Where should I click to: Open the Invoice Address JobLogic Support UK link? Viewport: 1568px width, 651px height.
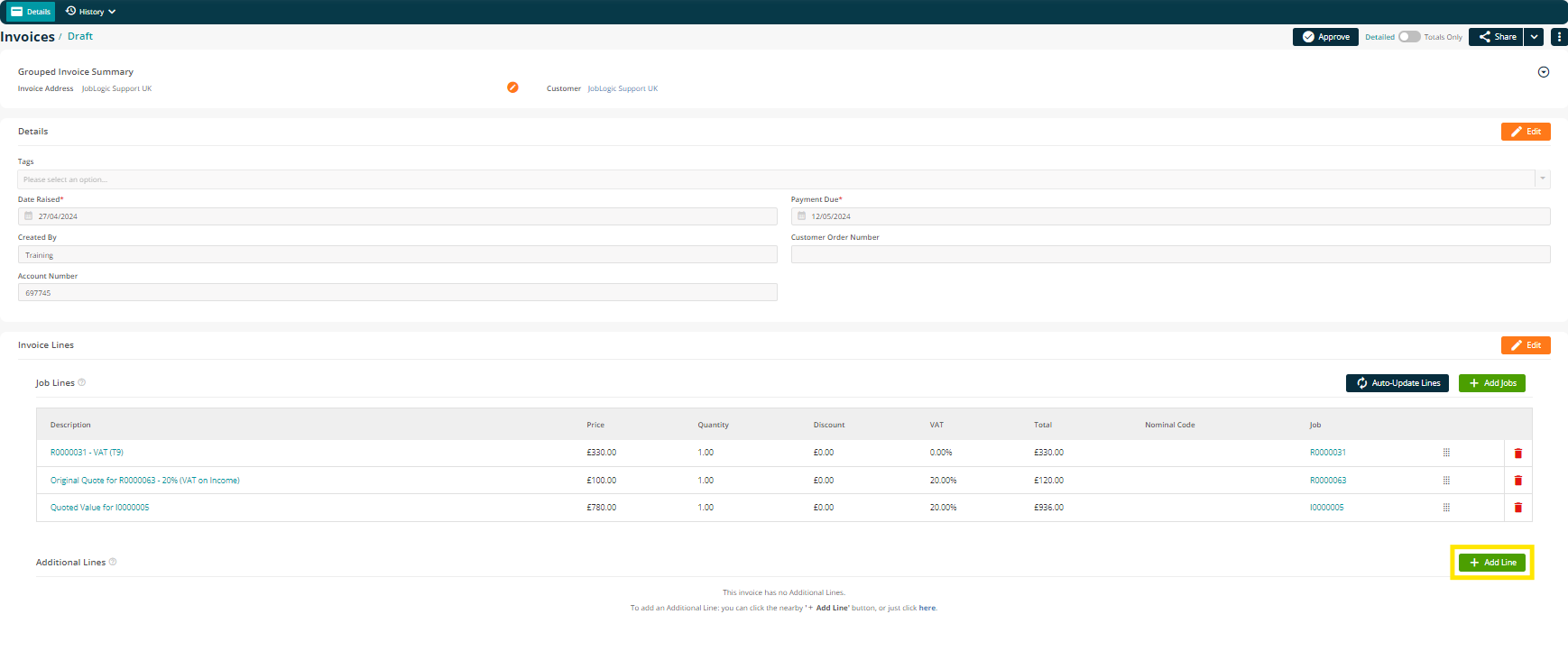point(116,88)
